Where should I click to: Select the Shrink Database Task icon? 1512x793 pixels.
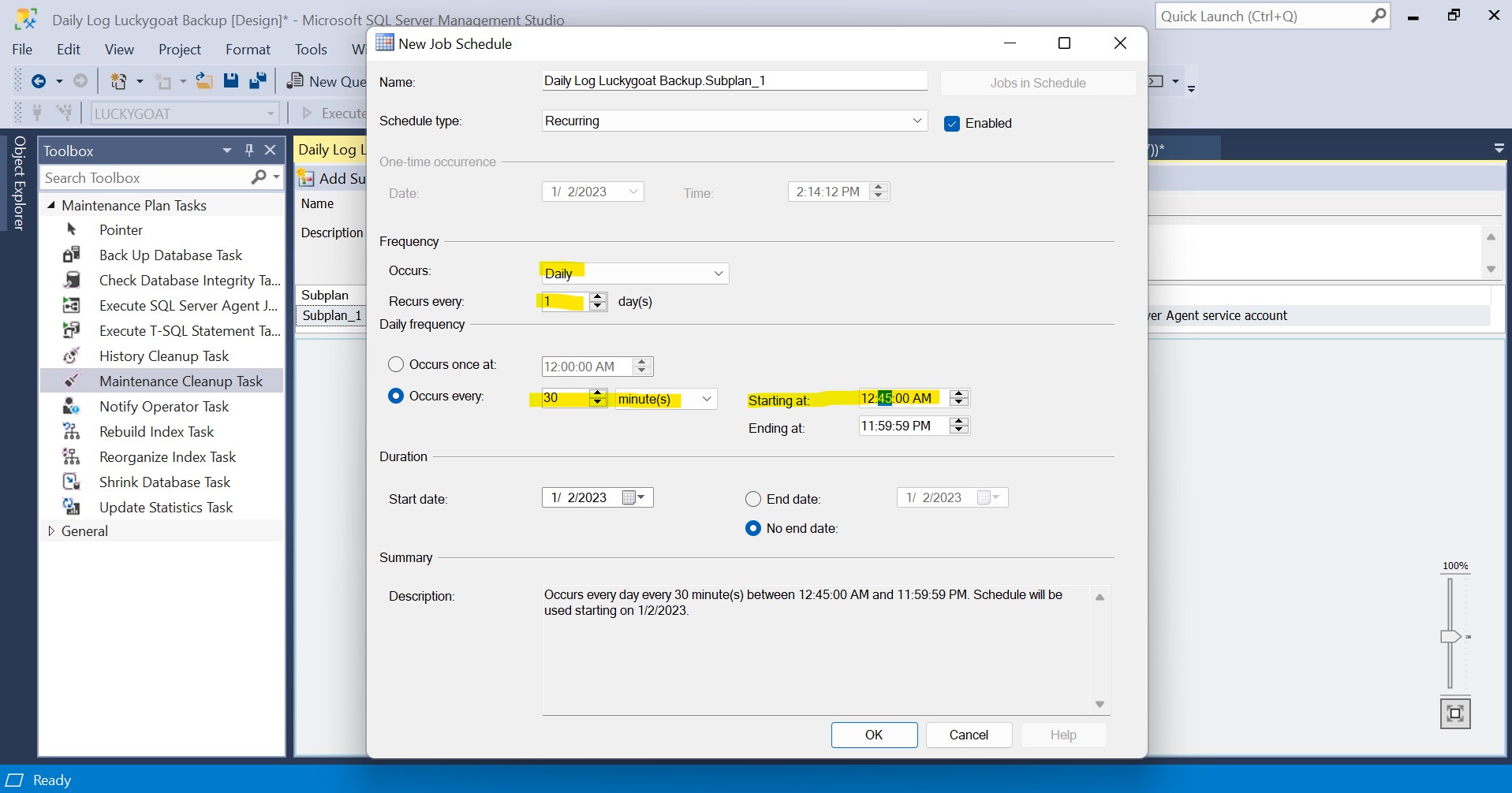pyautogui.click(x=72, y=482)
